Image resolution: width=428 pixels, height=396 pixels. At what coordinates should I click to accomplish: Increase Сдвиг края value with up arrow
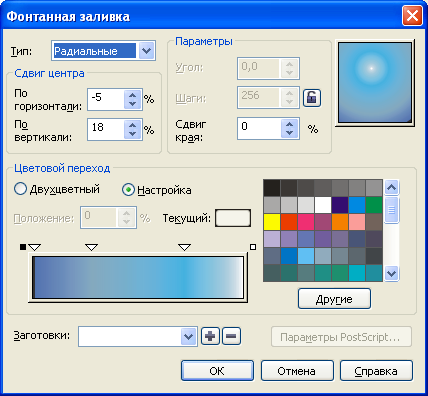click(289, 124)
